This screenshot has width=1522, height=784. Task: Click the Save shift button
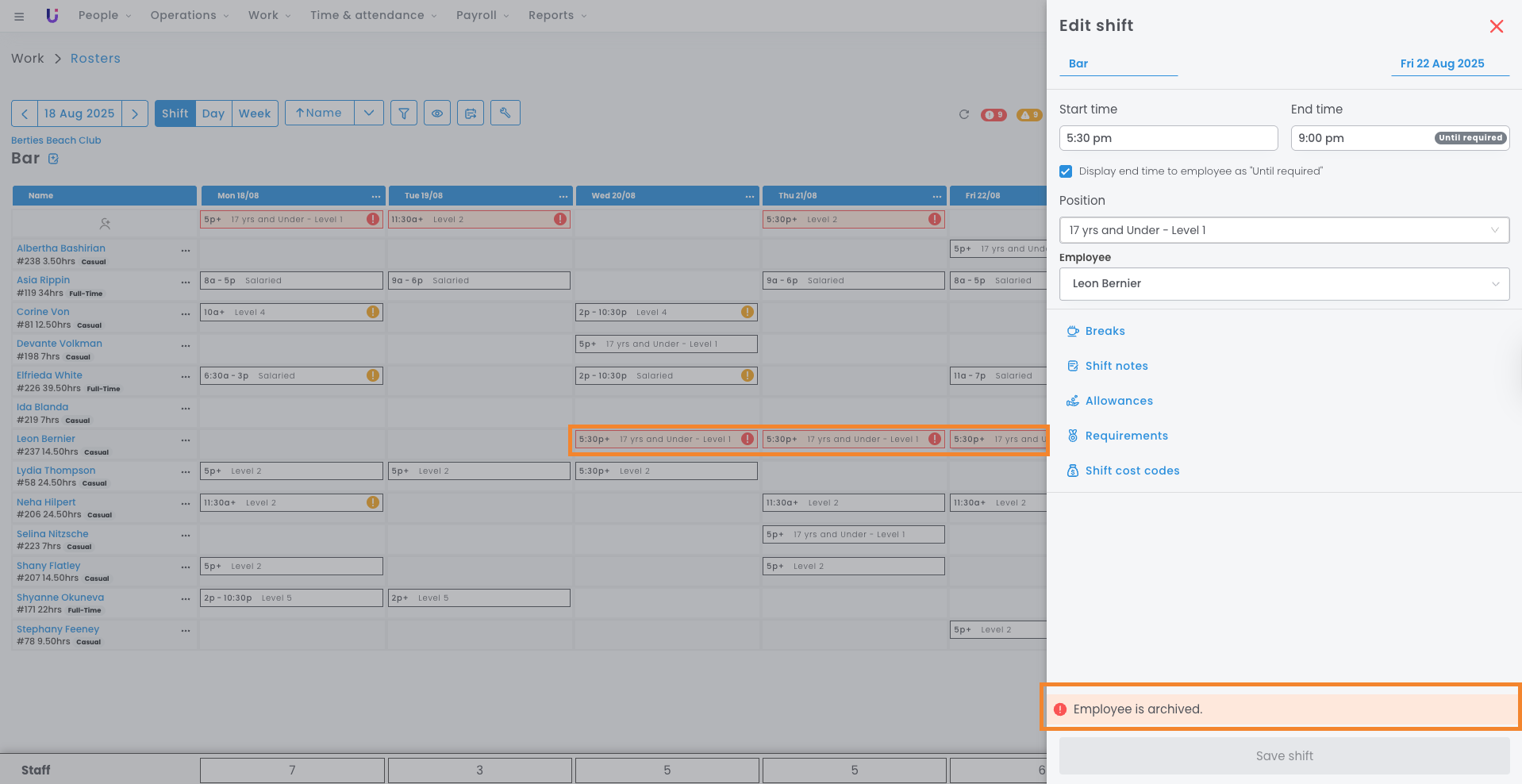pos(1284,756)
